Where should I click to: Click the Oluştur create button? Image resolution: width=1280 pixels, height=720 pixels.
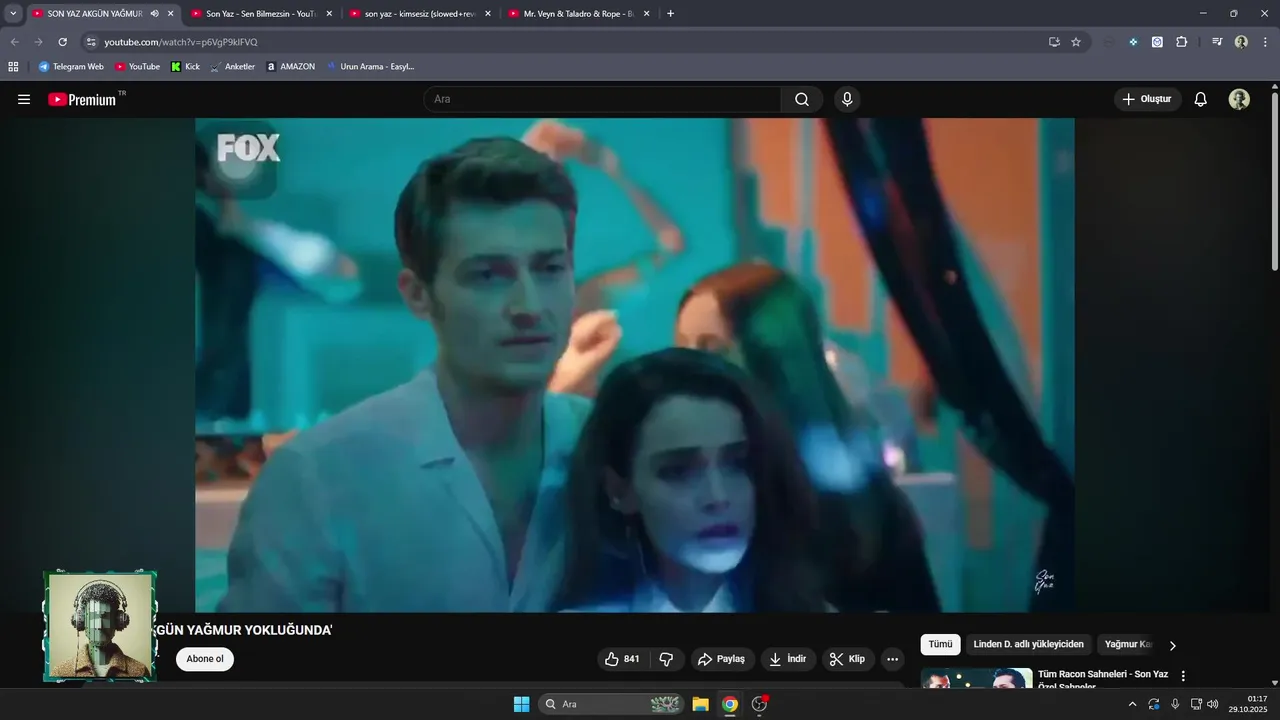1147,99
